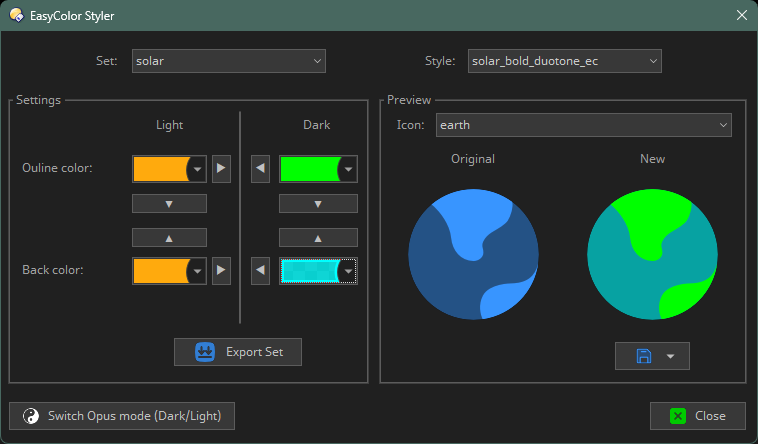Open the save button dropdown arrow
This screenshot has width=758, height=444.
pyautogui.click(x=671, y=356)
